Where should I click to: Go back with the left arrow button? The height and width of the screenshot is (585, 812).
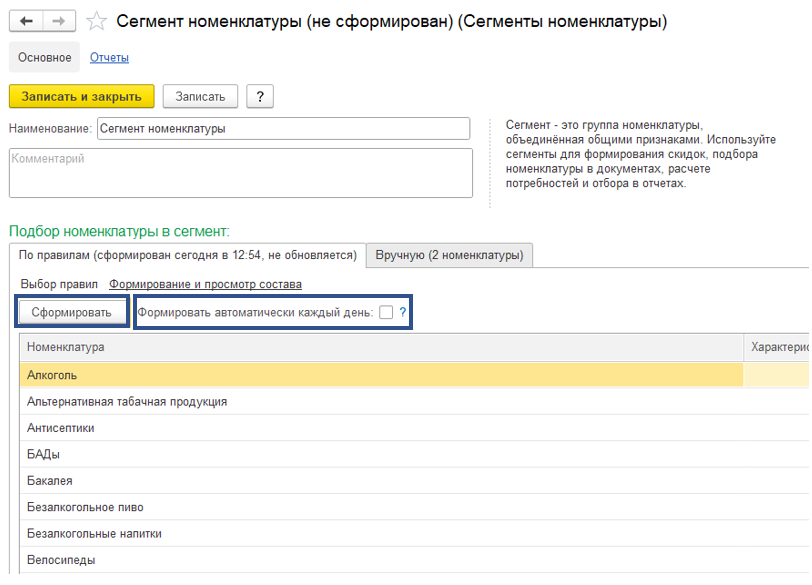(26, 21)
